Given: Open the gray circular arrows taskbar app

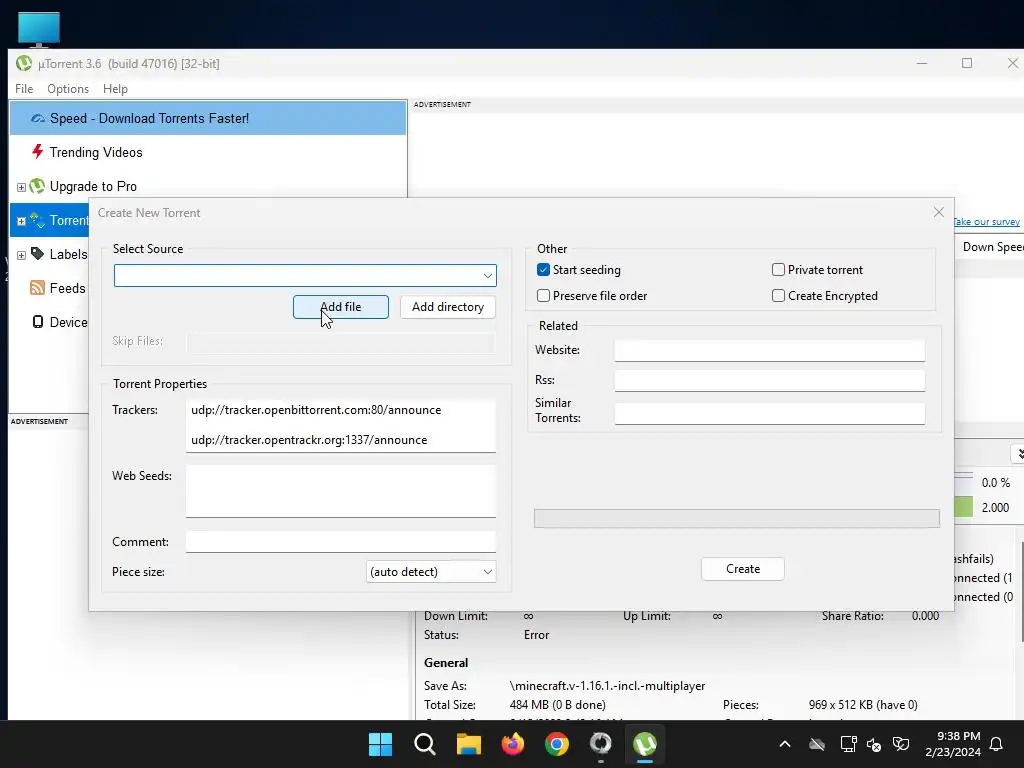Looking at the screenshot, I should (x=600, y=744).
